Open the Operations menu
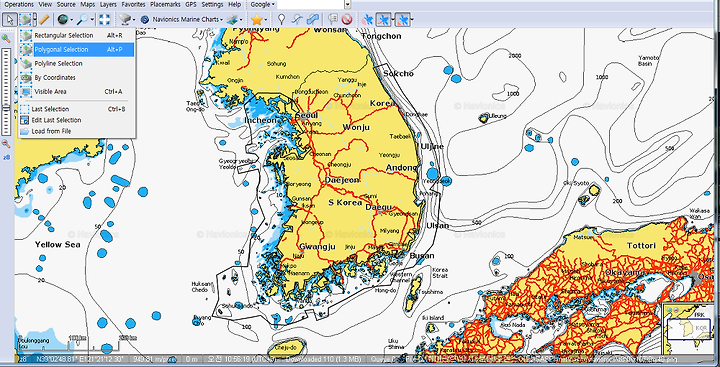The image size is (720, 367). click(x=19, y=5)
